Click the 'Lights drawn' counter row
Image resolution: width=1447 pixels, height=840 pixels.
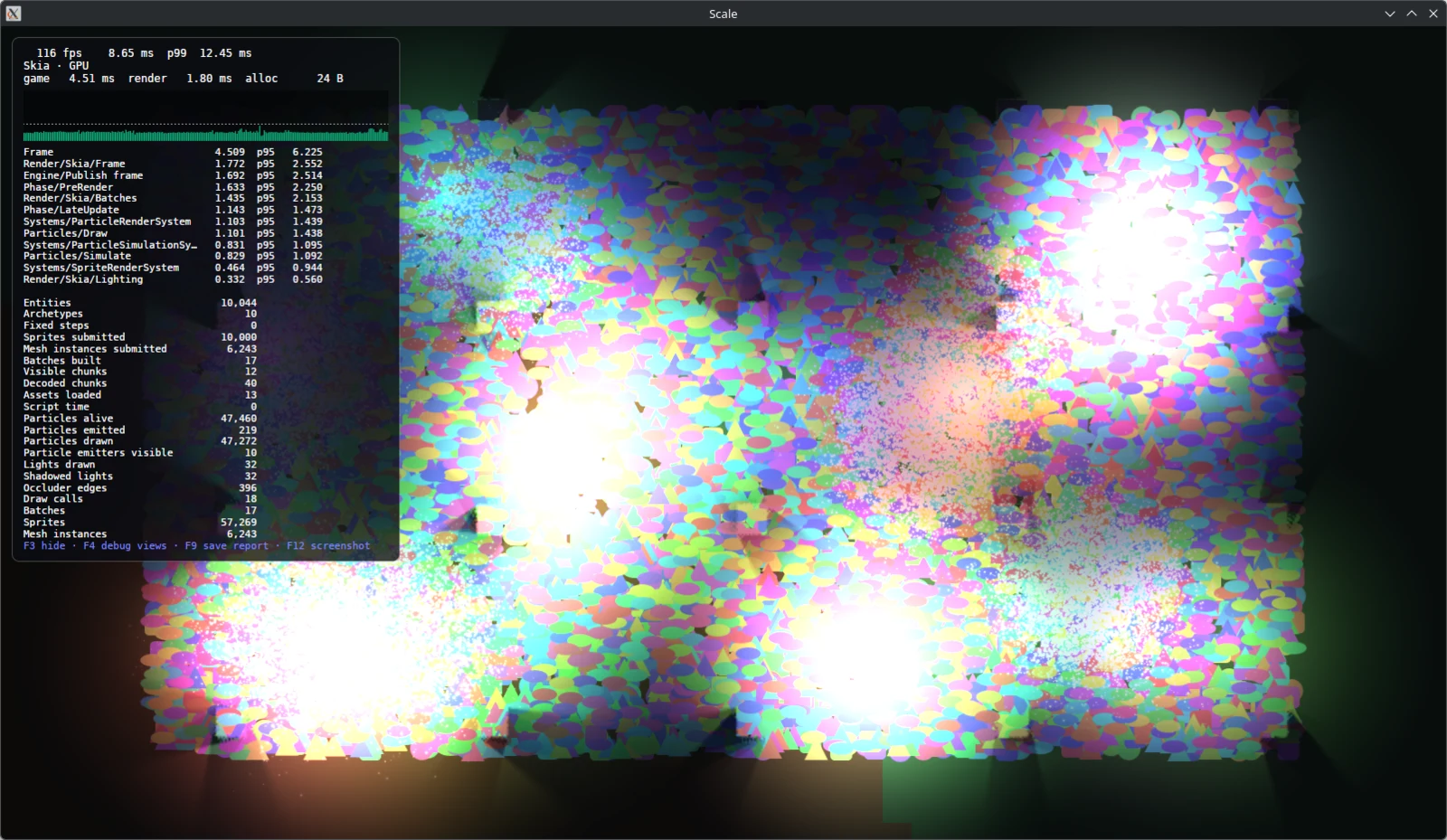[x=140, y=465]
